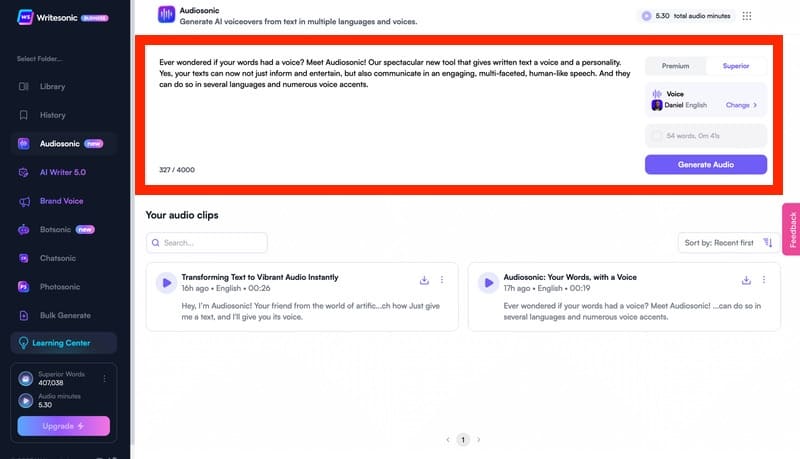Click the History bookmark icon
Screen dimensions: 800x459
pos(23,115)
